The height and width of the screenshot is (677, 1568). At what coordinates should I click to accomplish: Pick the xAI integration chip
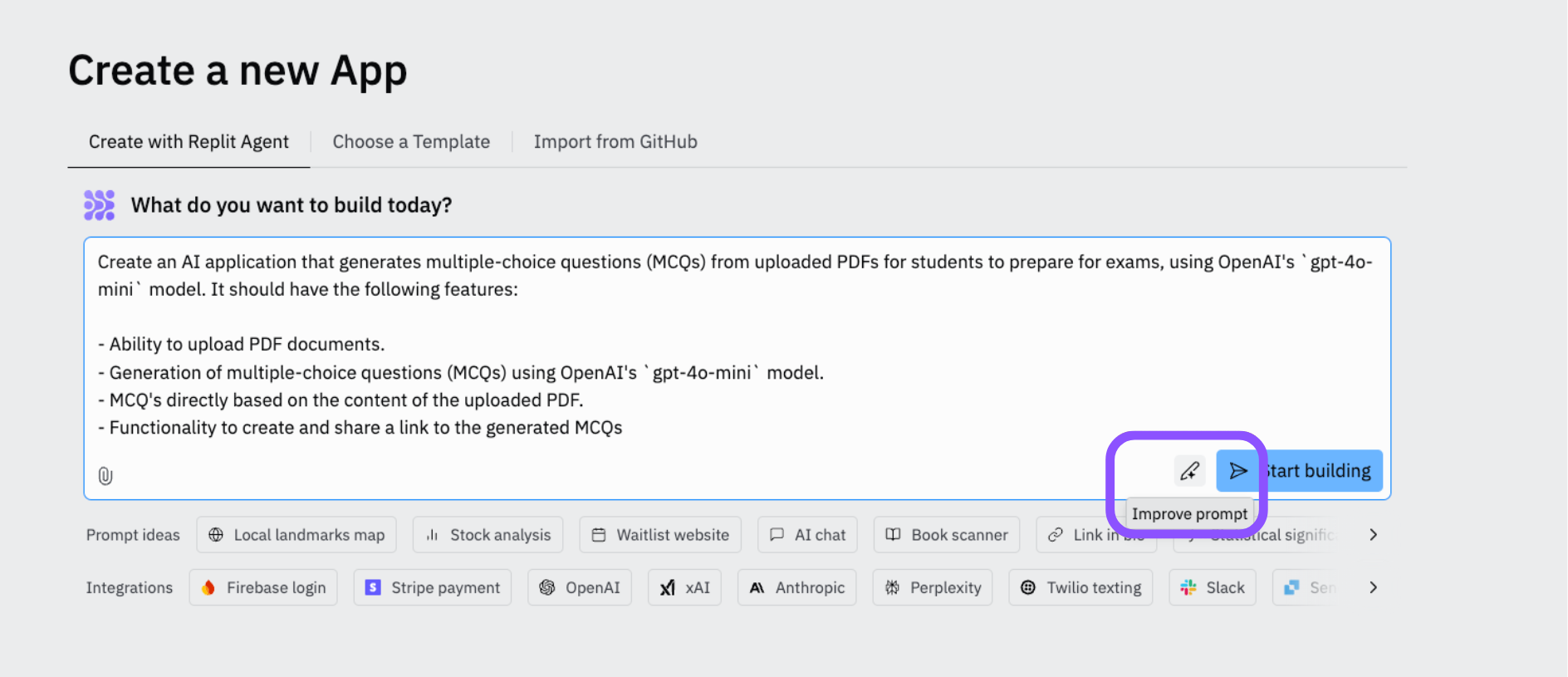pyautogui.click(x=684, y=587)
